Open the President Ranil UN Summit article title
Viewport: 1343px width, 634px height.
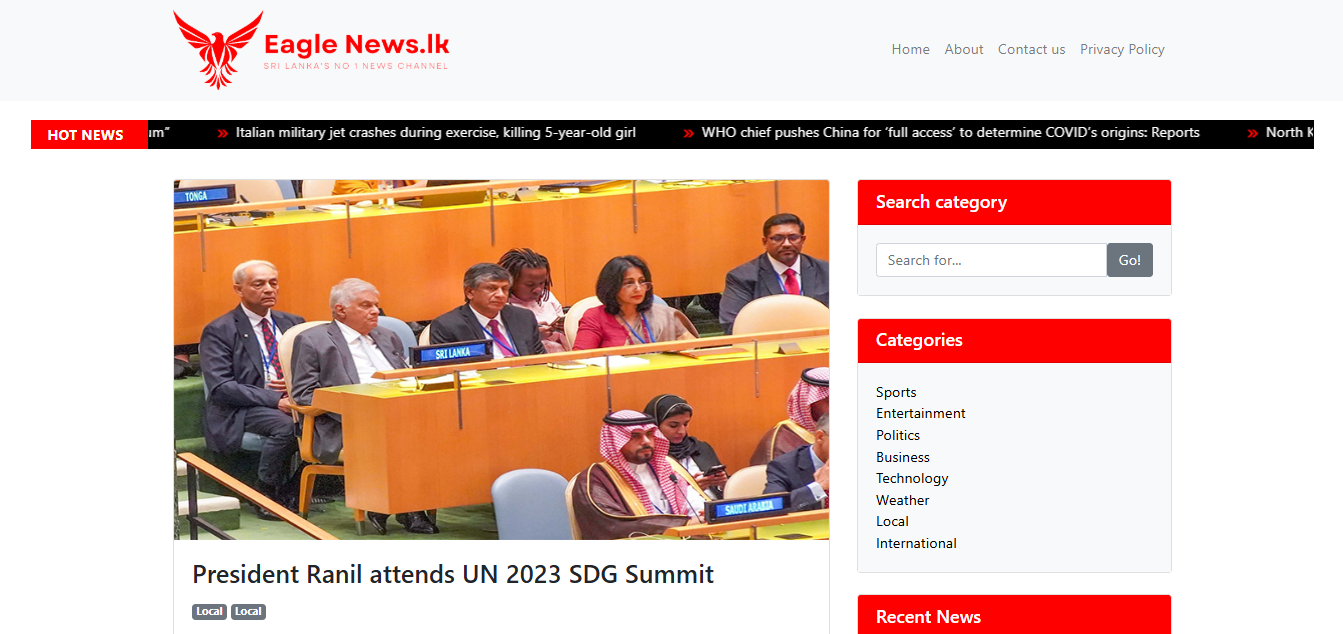453,574
